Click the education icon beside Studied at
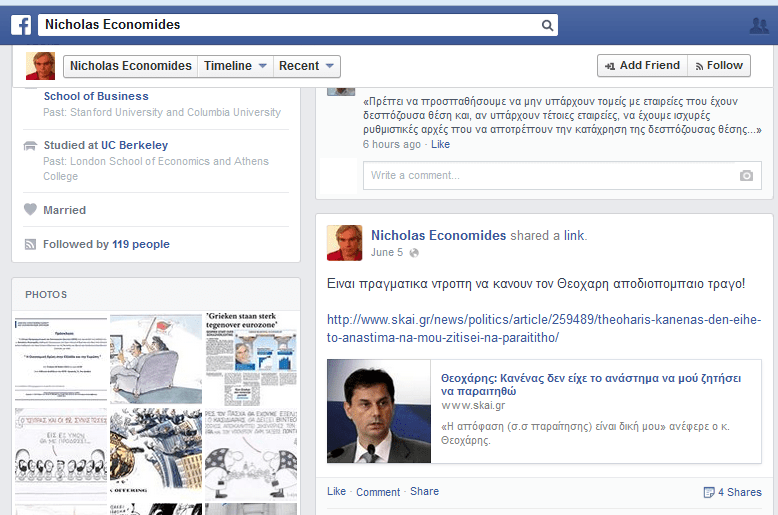 [30, 145]
